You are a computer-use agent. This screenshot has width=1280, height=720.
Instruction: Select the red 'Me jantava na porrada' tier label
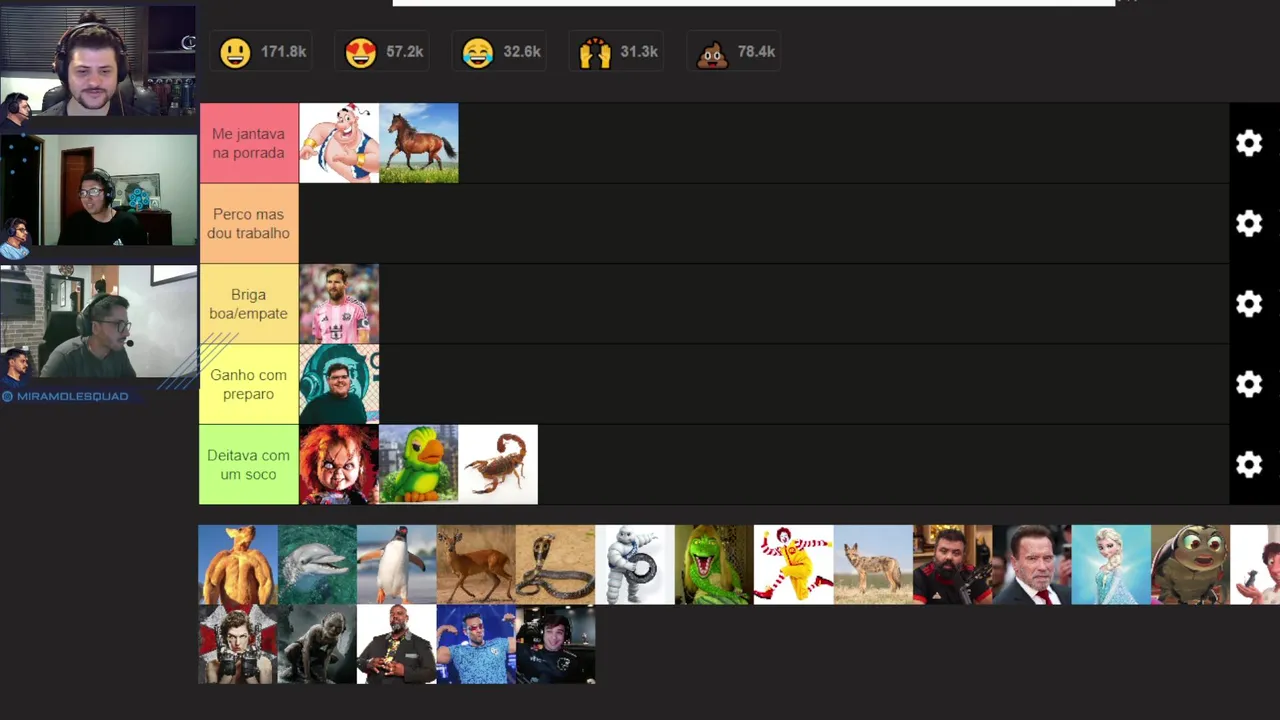point(249,143)
